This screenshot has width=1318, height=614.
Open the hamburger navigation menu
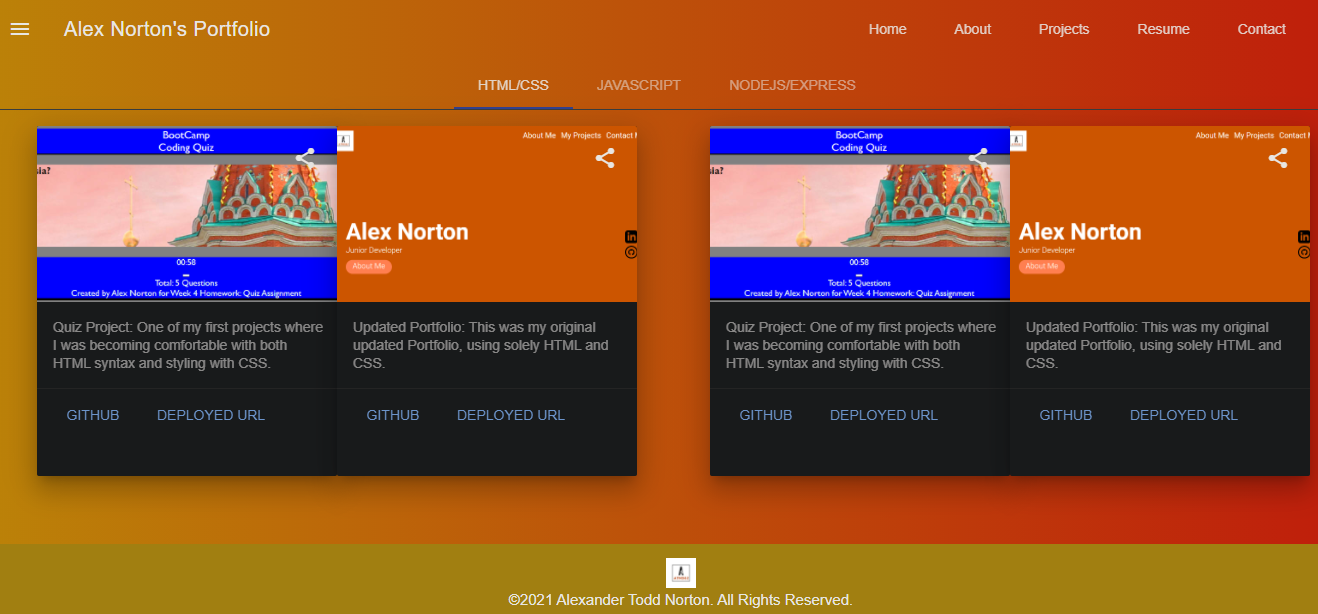19,28
